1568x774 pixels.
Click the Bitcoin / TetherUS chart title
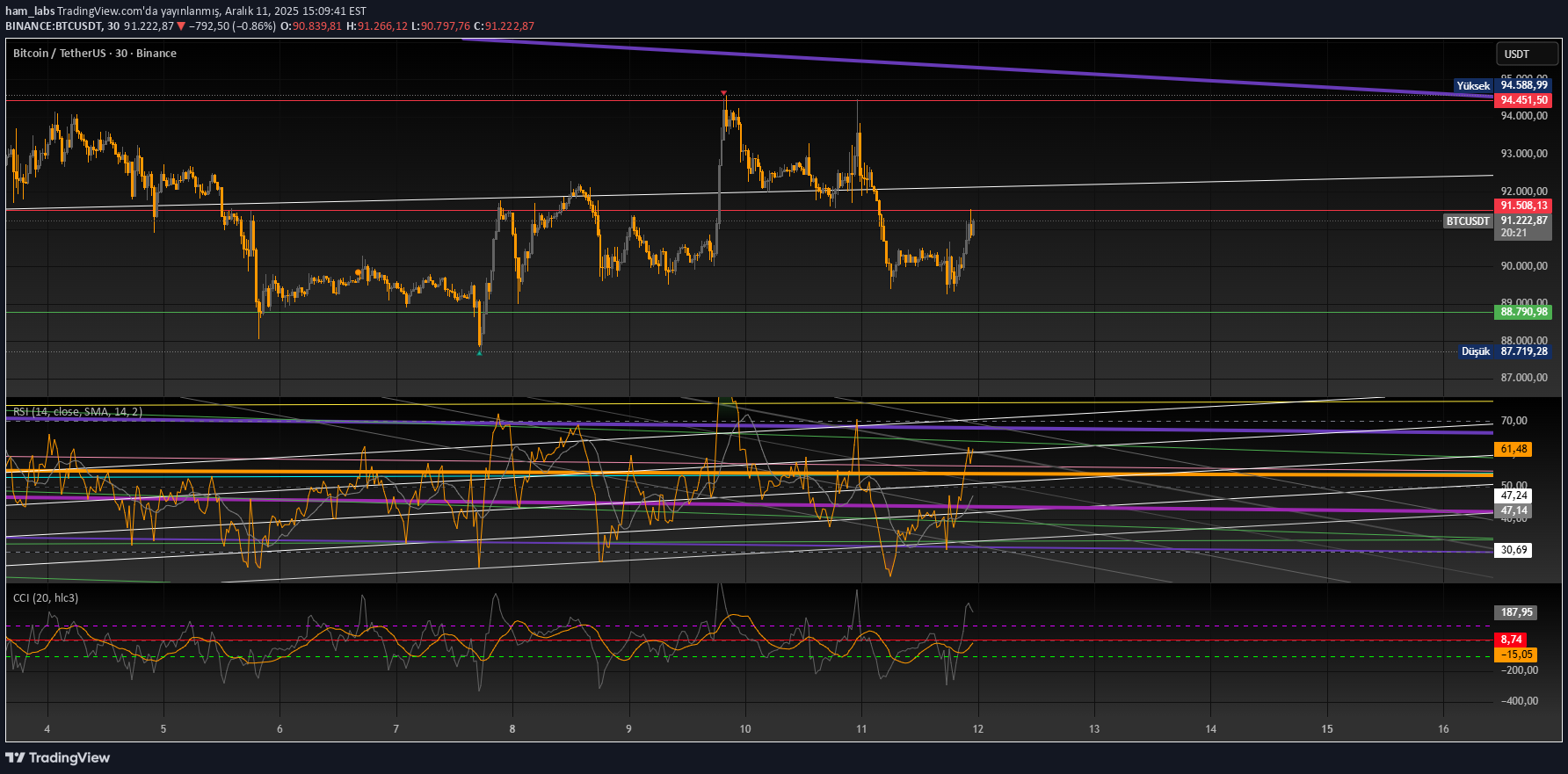(x=94, y=54)
